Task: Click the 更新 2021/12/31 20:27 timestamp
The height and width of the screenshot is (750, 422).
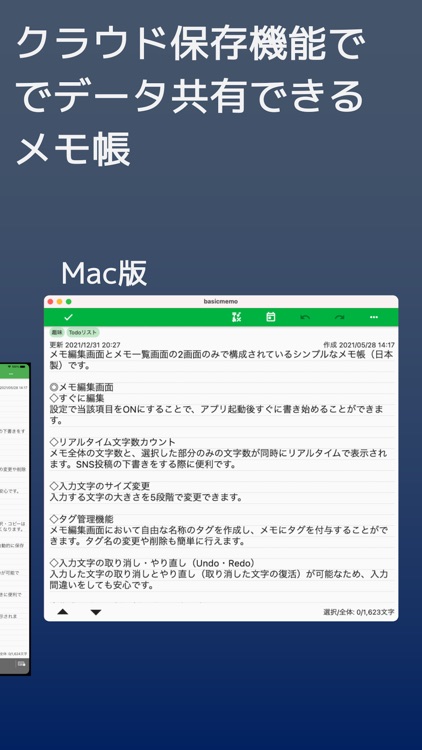Action: click(x=85, y=345)
